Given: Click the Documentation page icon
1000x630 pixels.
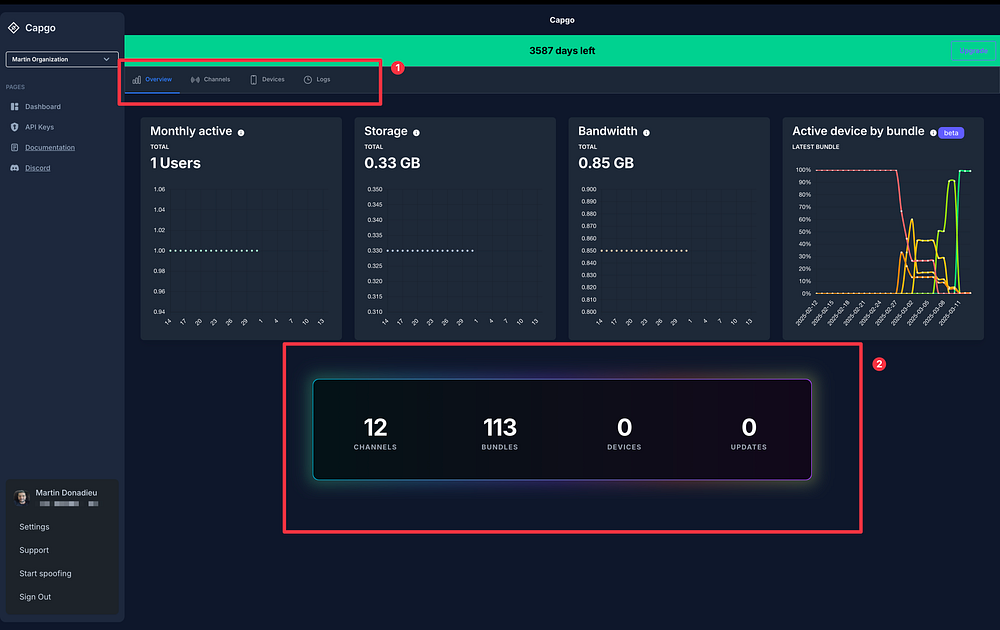Looking at the screenshot, I should point(15,147).
